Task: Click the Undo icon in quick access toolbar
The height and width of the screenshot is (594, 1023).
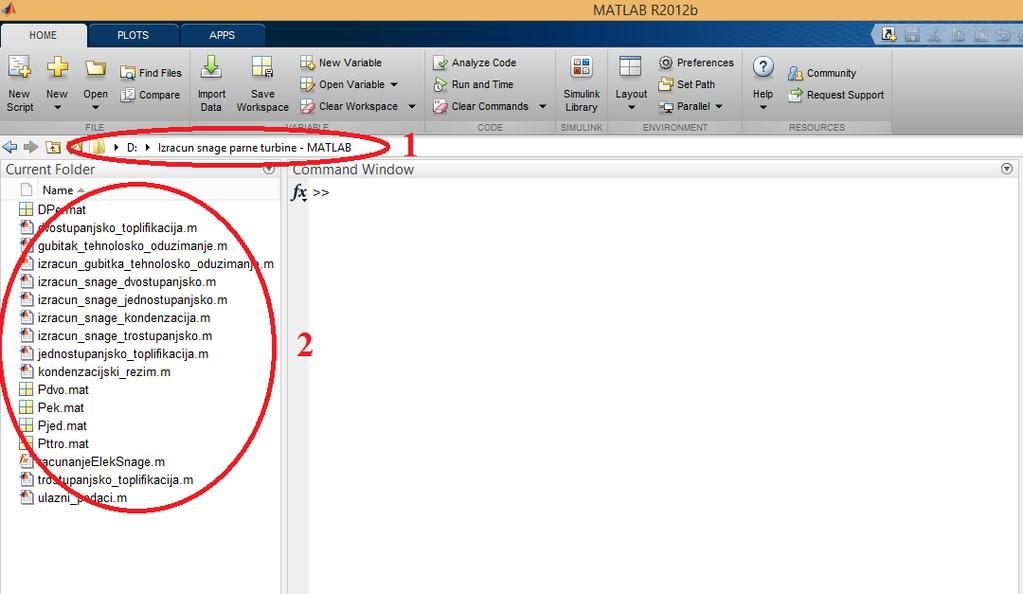Action: pos(1003,35)
